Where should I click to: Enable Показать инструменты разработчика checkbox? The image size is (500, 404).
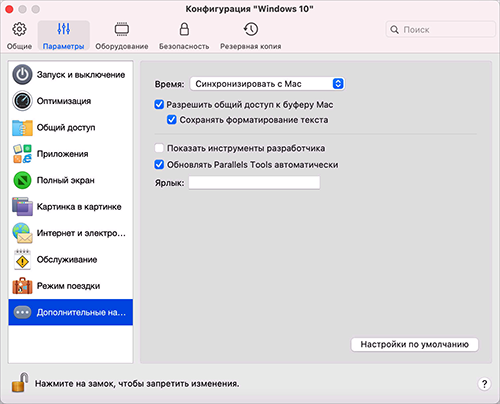coord(159,148)
